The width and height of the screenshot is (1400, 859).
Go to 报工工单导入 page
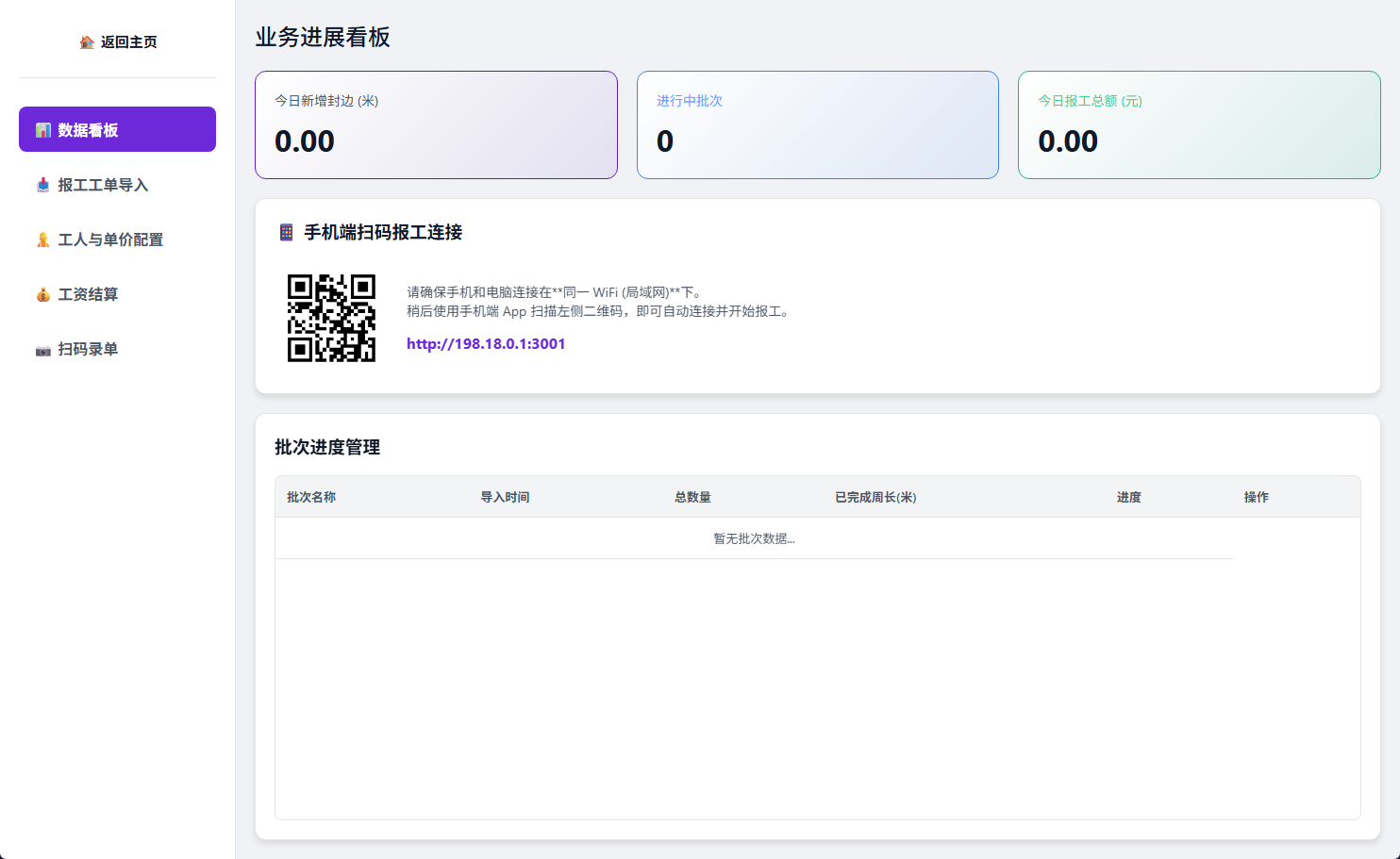click(117, 185)
